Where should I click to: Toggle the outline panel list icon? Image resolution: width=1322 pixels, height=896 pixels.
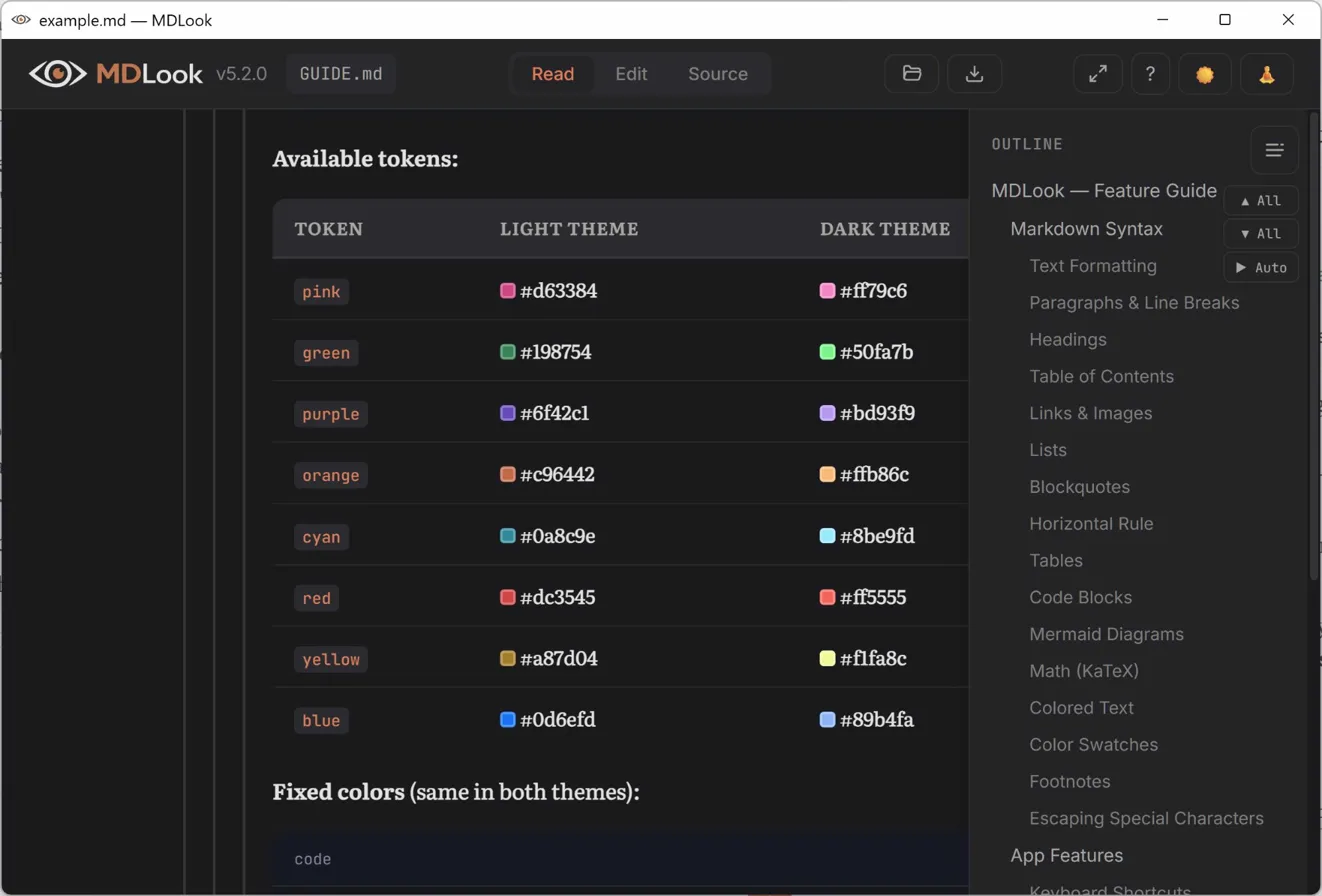(1275, 150)
